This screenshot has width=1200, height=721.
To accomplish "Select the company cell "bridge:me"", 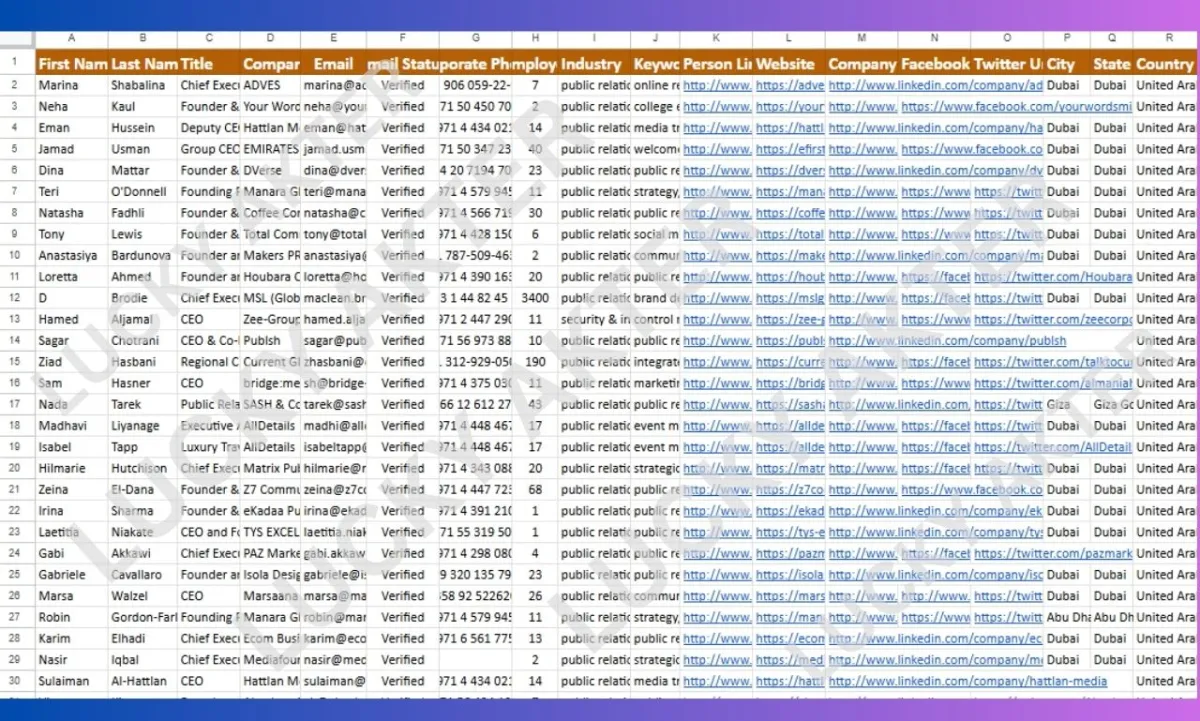I will click(271, 383).
